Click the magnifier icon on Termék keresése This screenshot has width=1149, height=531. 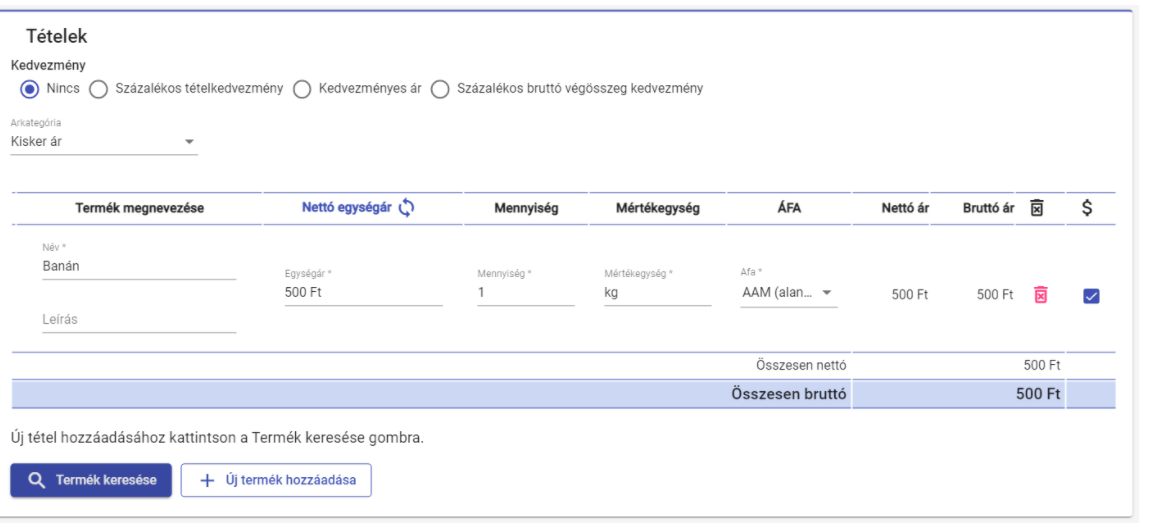pyautogui.click(x=36, y=480)
